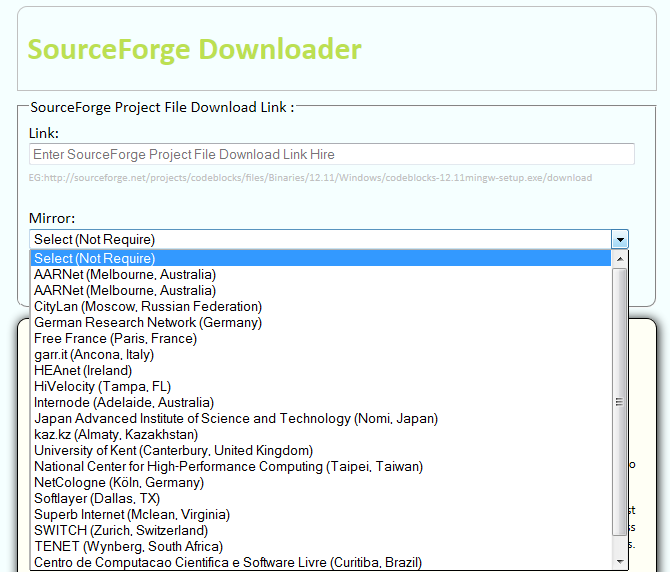Click the SourceForge link input field

(x=332, y=154)
